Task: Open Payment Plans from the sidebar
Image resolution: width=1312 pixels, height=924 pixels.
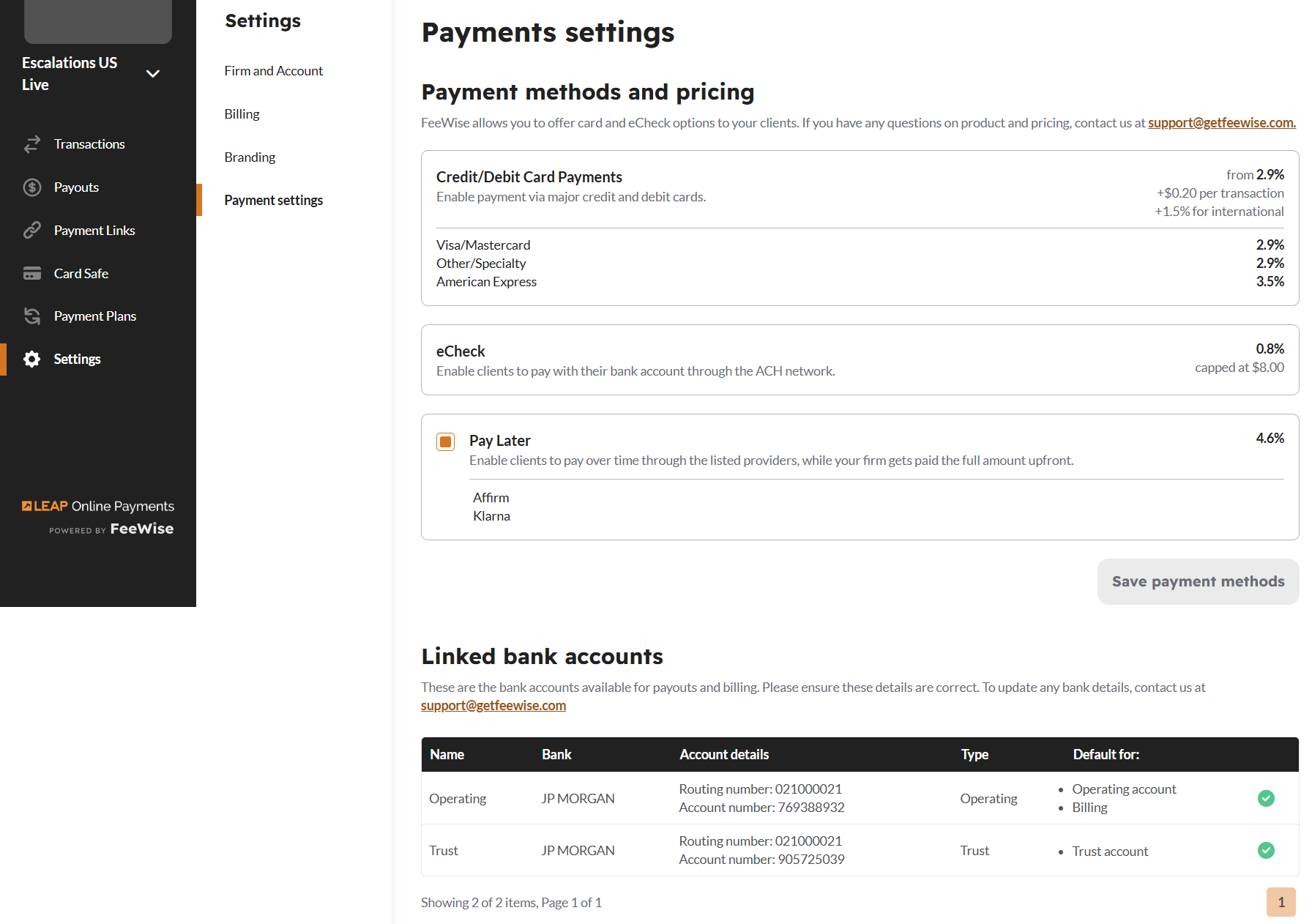Action: click(x=95, y=316)
